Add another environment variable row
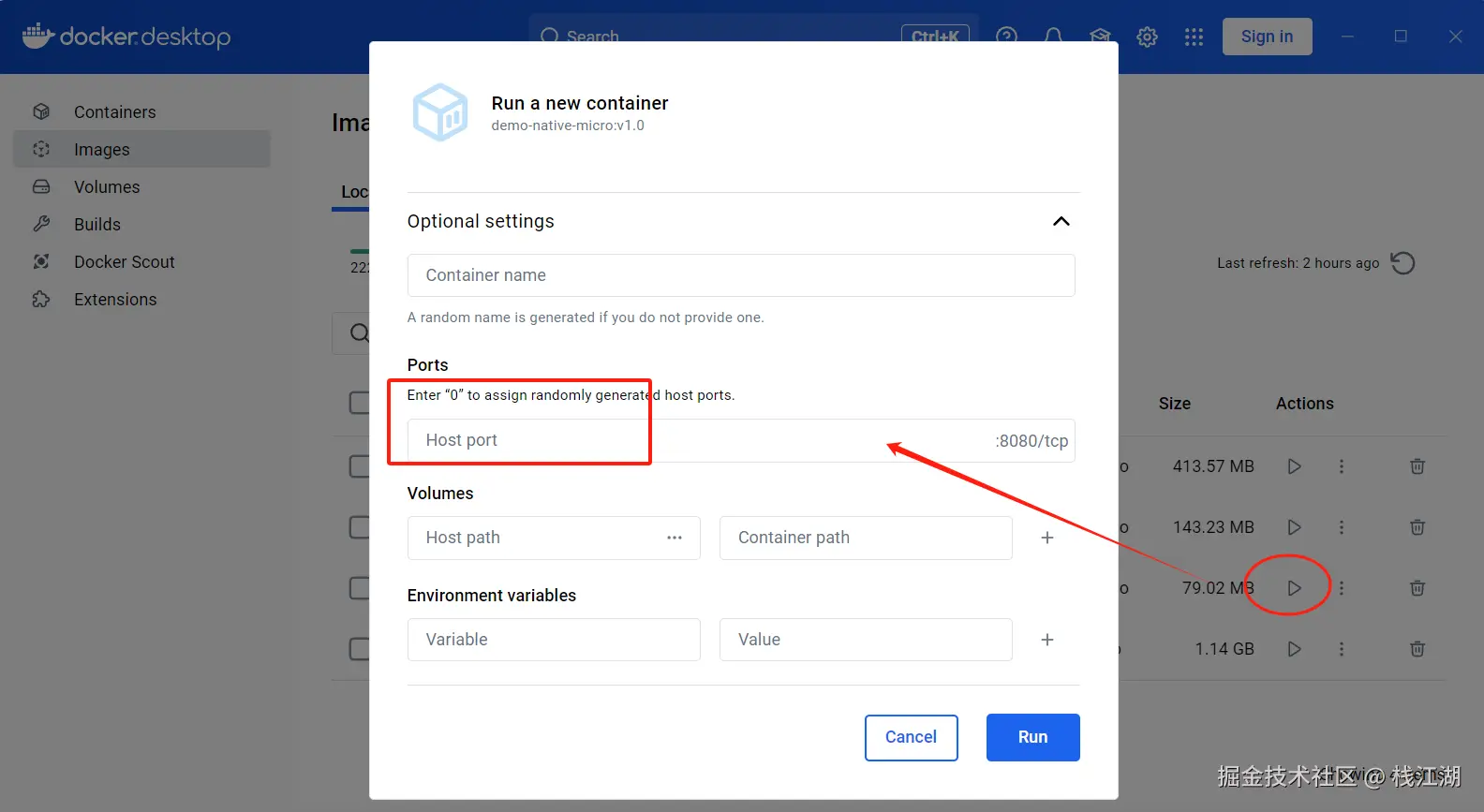The image size is (1484, 812). point(1047,640)
